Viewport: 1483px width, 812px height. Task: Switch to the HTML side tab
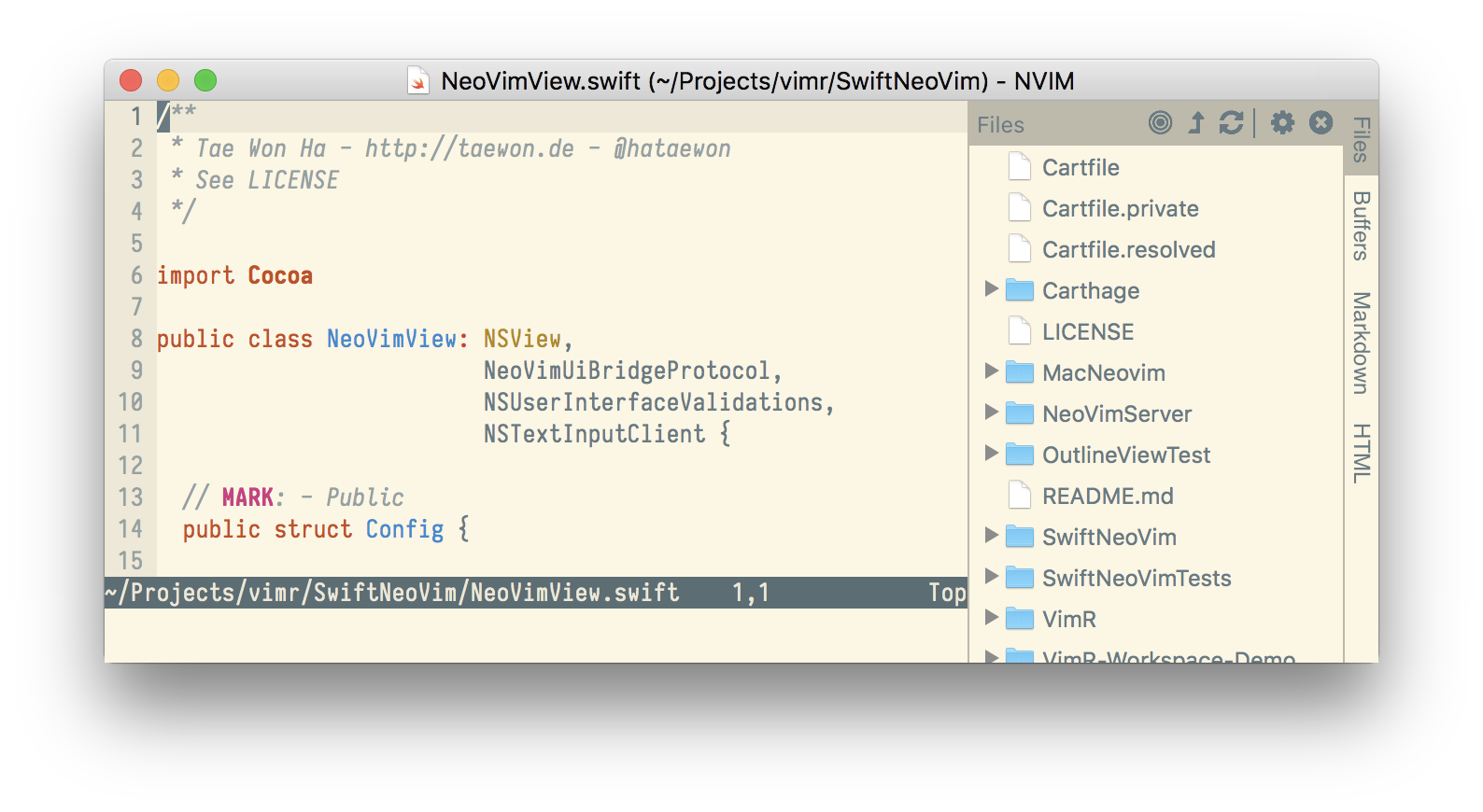[x=1362, y=454]
